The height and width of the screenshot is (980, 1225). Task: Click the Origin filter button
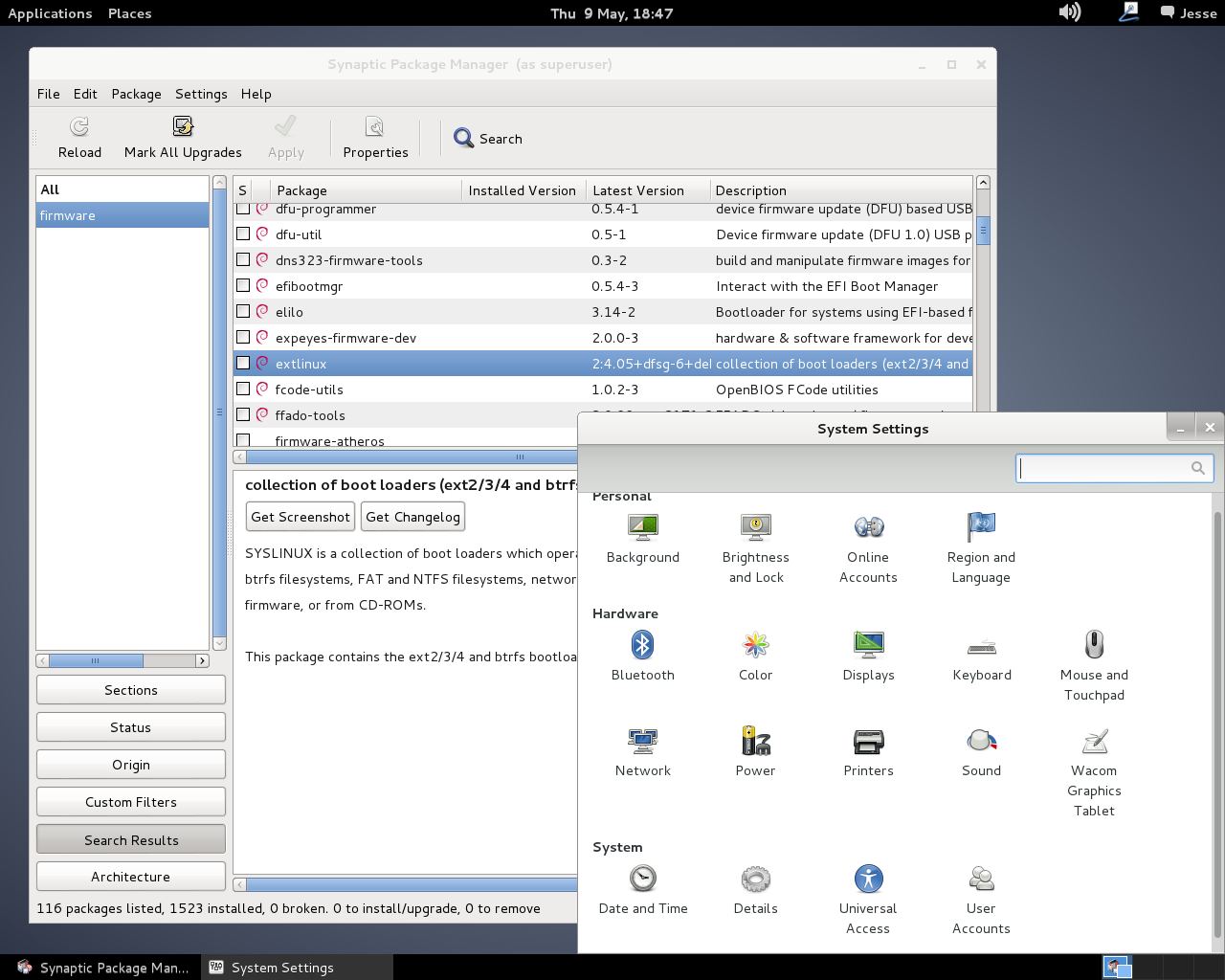[x=131, y=765]
